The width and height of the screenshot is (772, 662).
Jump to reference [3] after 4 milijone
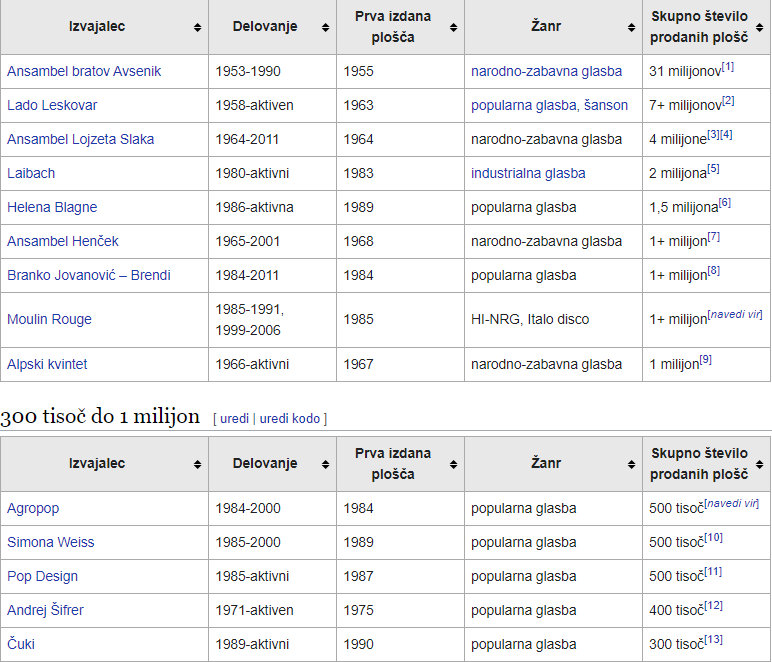(713, 135)
